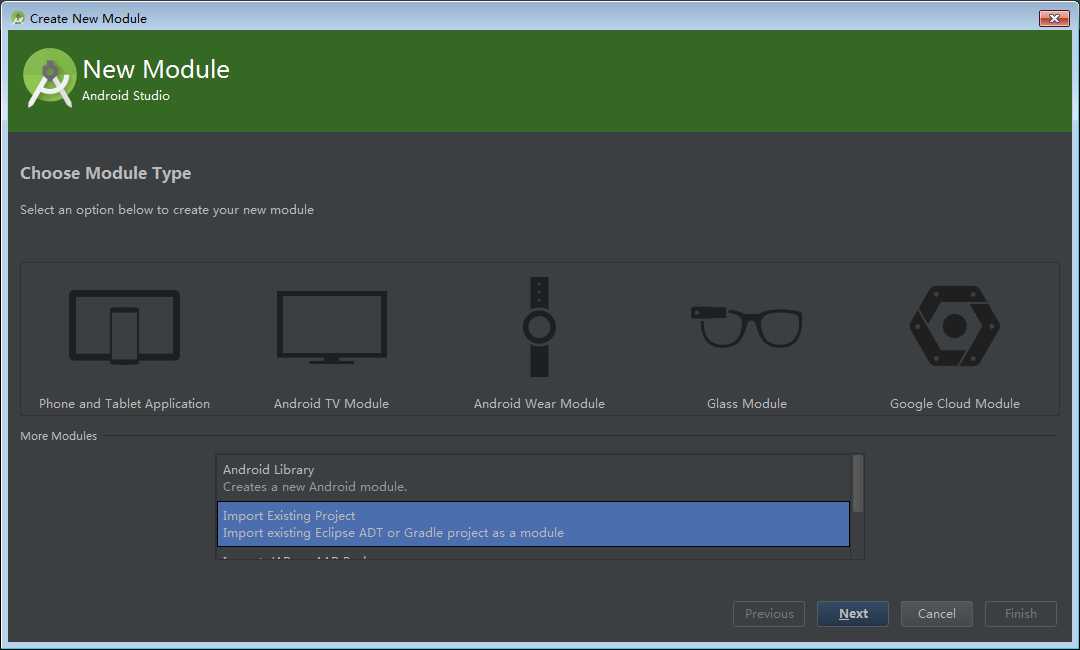Click the disabled Previous button
This screenshot has width=1080, height=650.
click(769, 614)
